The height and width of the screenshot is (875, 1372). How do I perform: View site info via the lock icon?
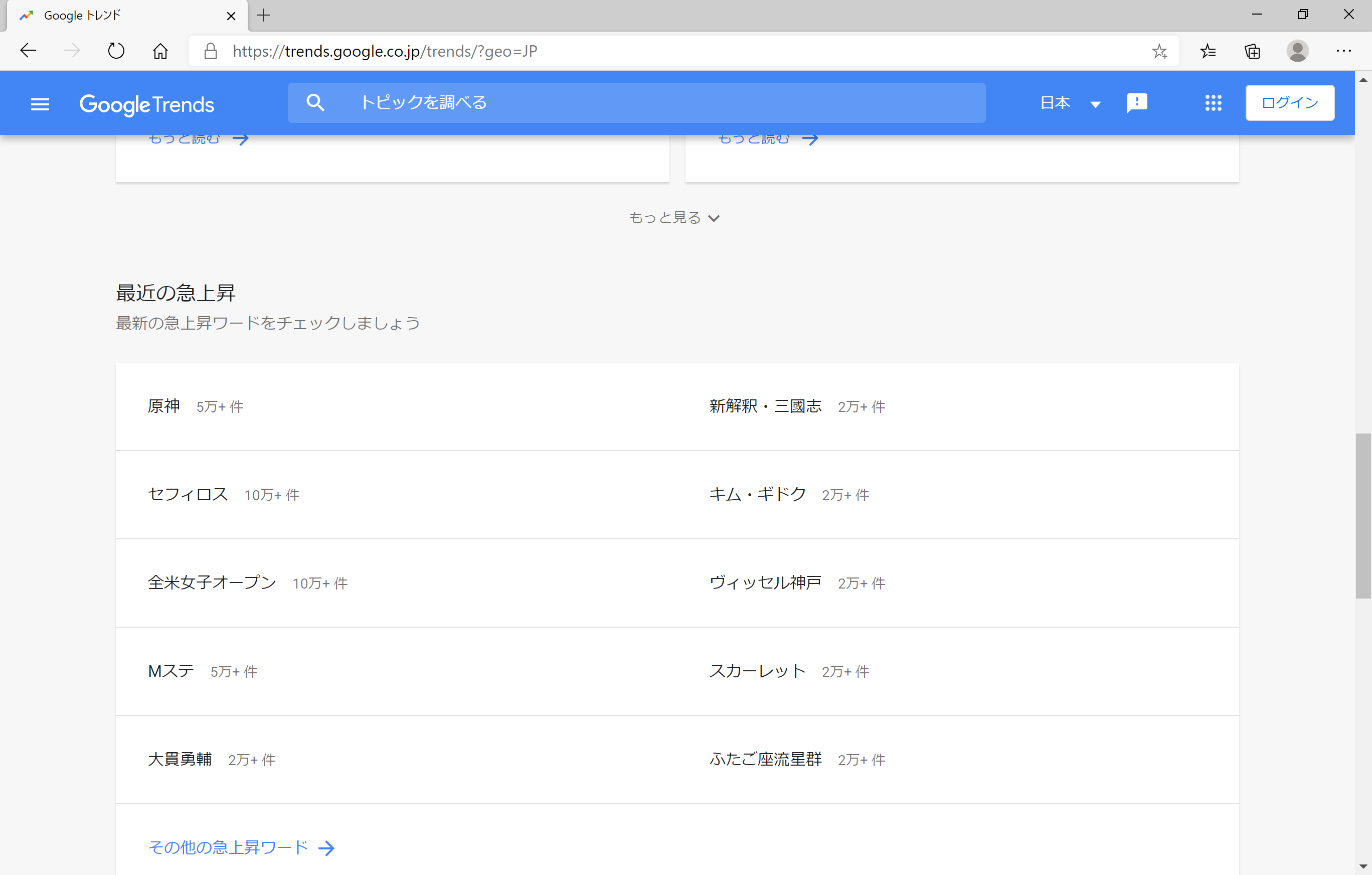(210, 51)
